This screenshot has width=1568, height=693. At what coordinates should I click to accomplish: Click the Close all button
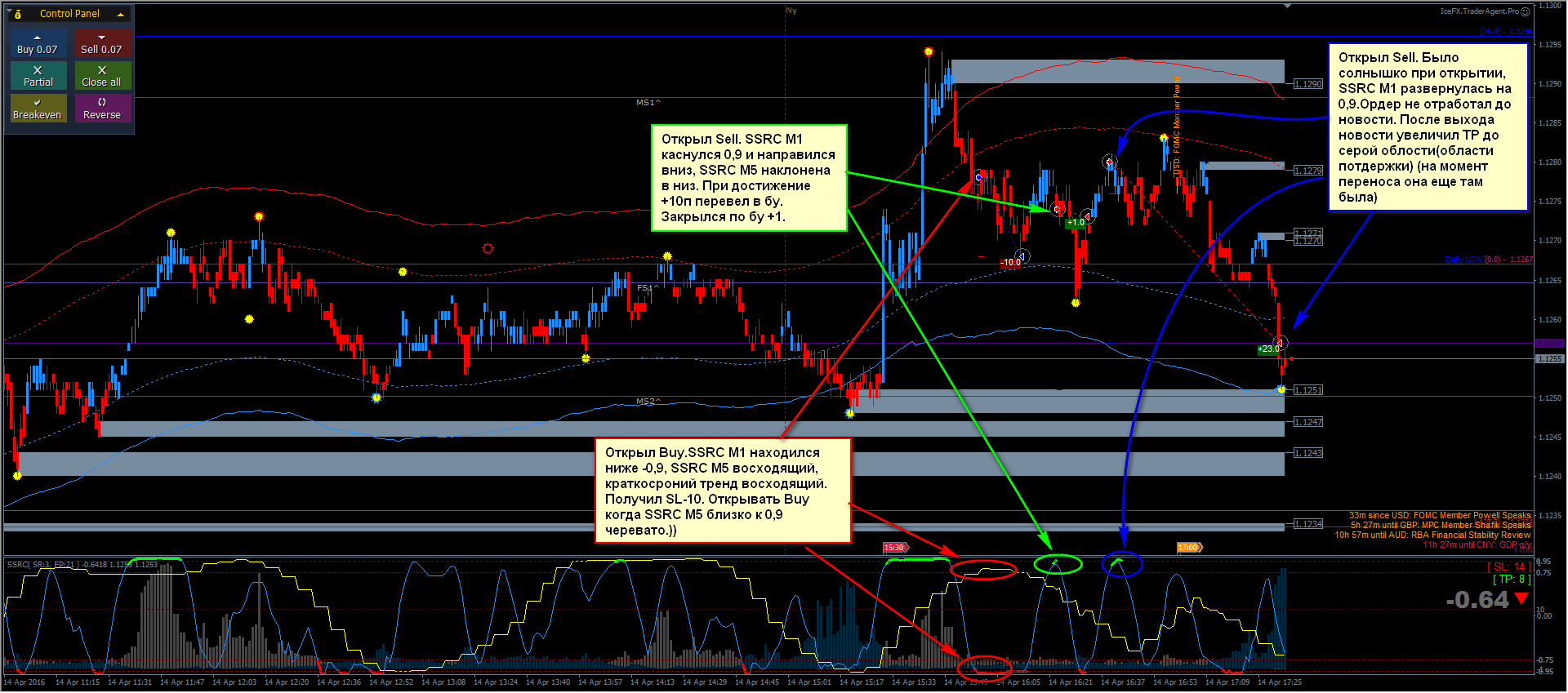pyautogui.click(x=102, y=76)
